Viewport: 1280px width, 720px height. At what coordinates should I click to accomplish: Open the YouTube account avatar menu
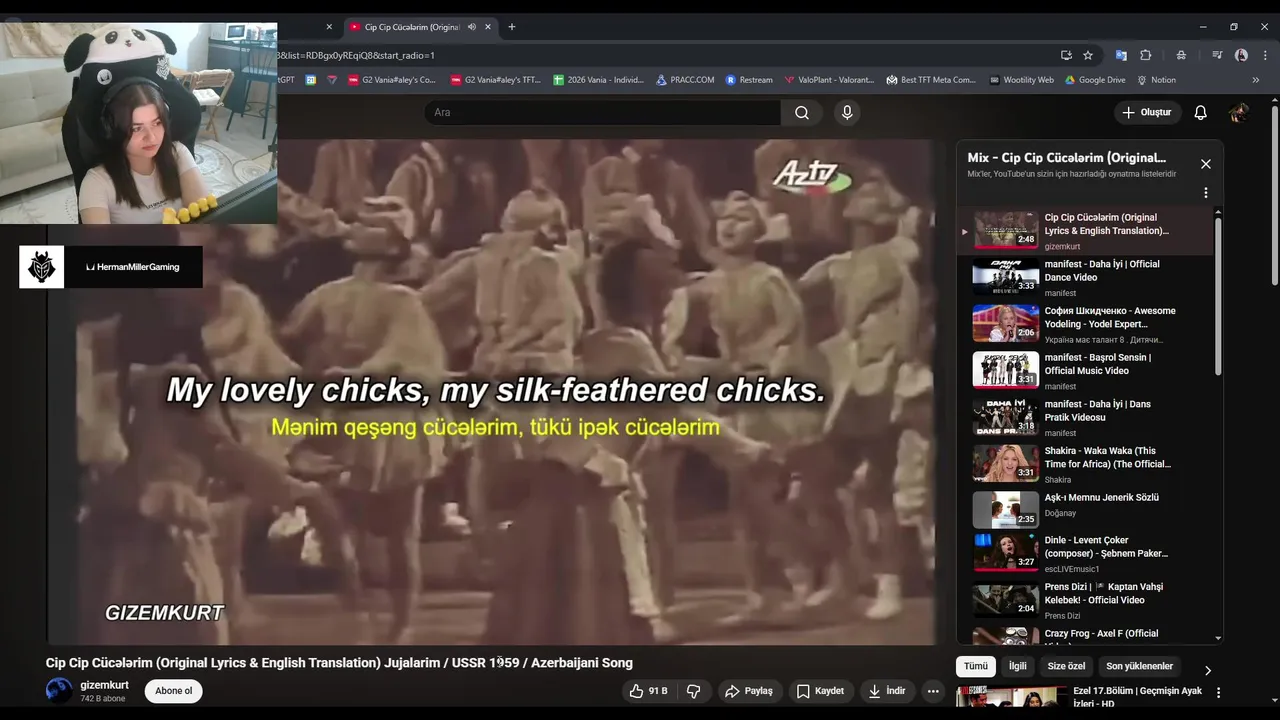click(1239, 113)
